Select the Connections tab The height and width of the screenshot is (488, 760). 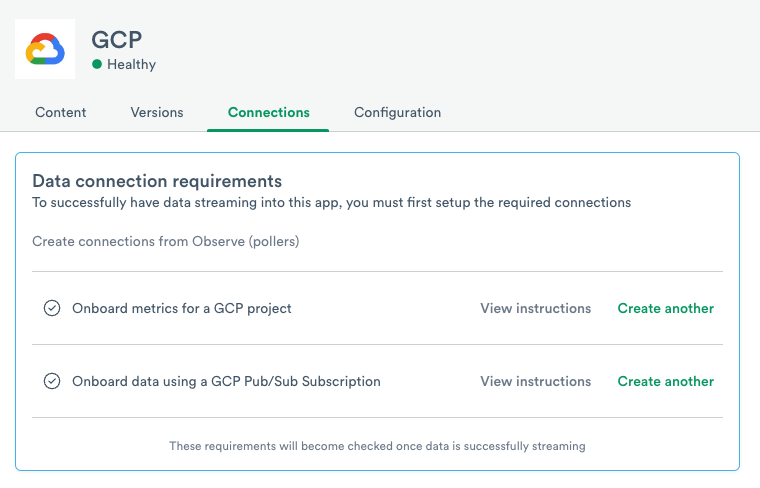[269, 112]
